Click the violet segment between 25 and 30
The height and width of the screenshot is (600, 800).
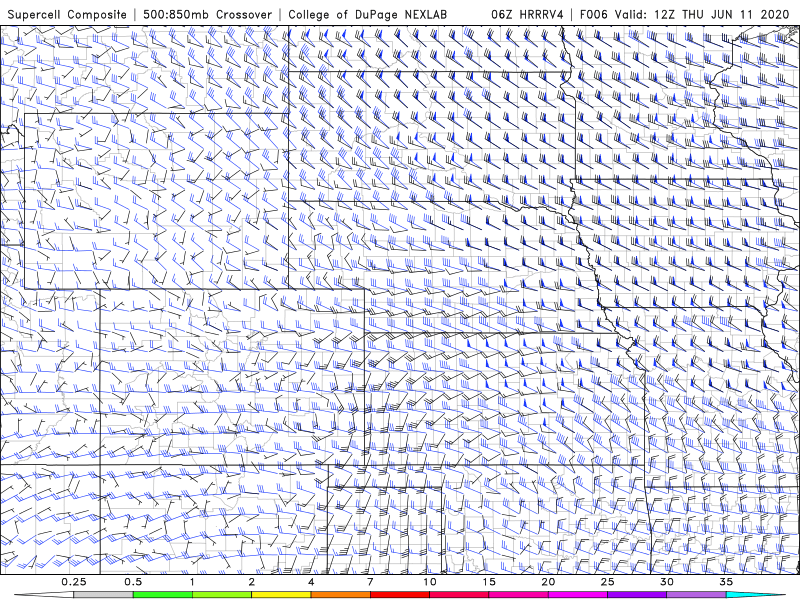[x=637, y=595]
